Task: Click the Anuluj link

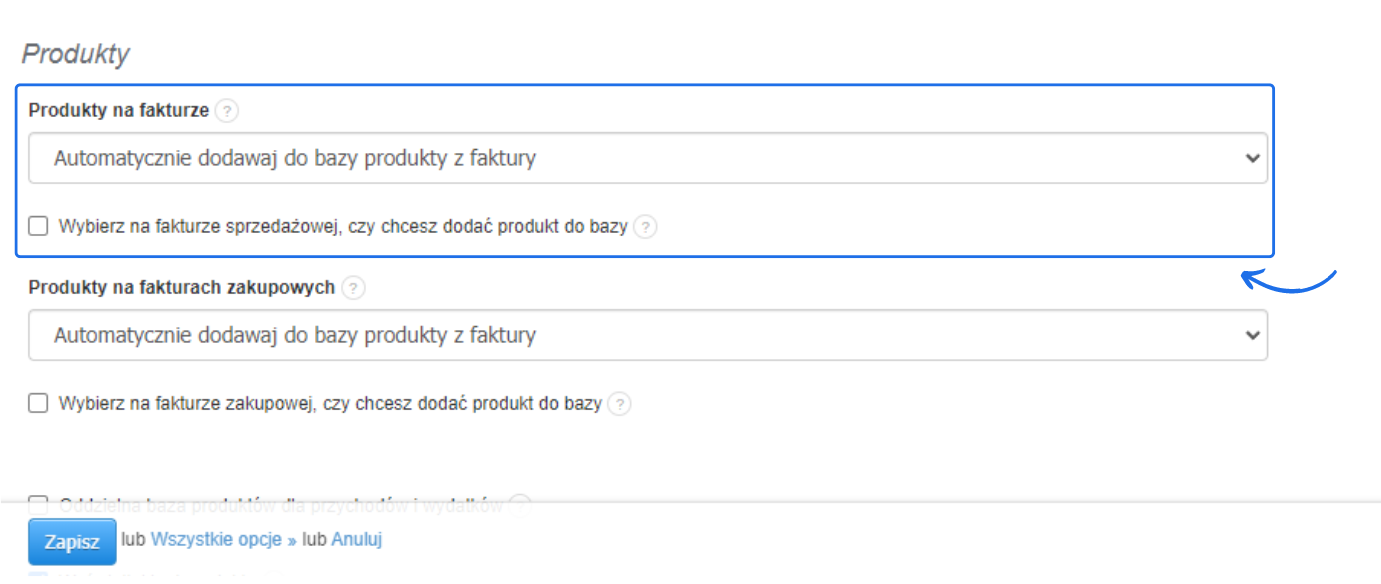Action: click(x=357, y=540)
